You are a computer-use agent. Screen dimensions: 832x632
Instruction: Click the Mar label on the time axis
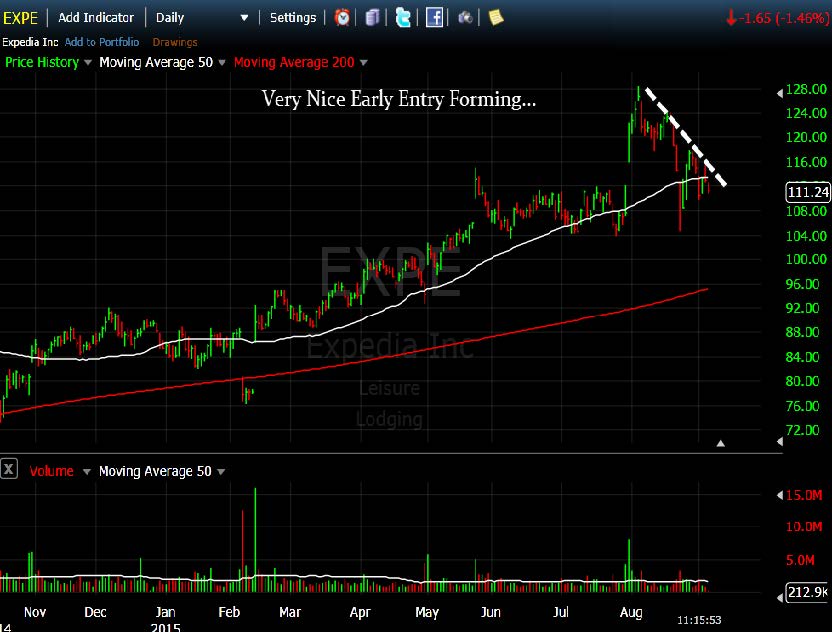(290, 612)
